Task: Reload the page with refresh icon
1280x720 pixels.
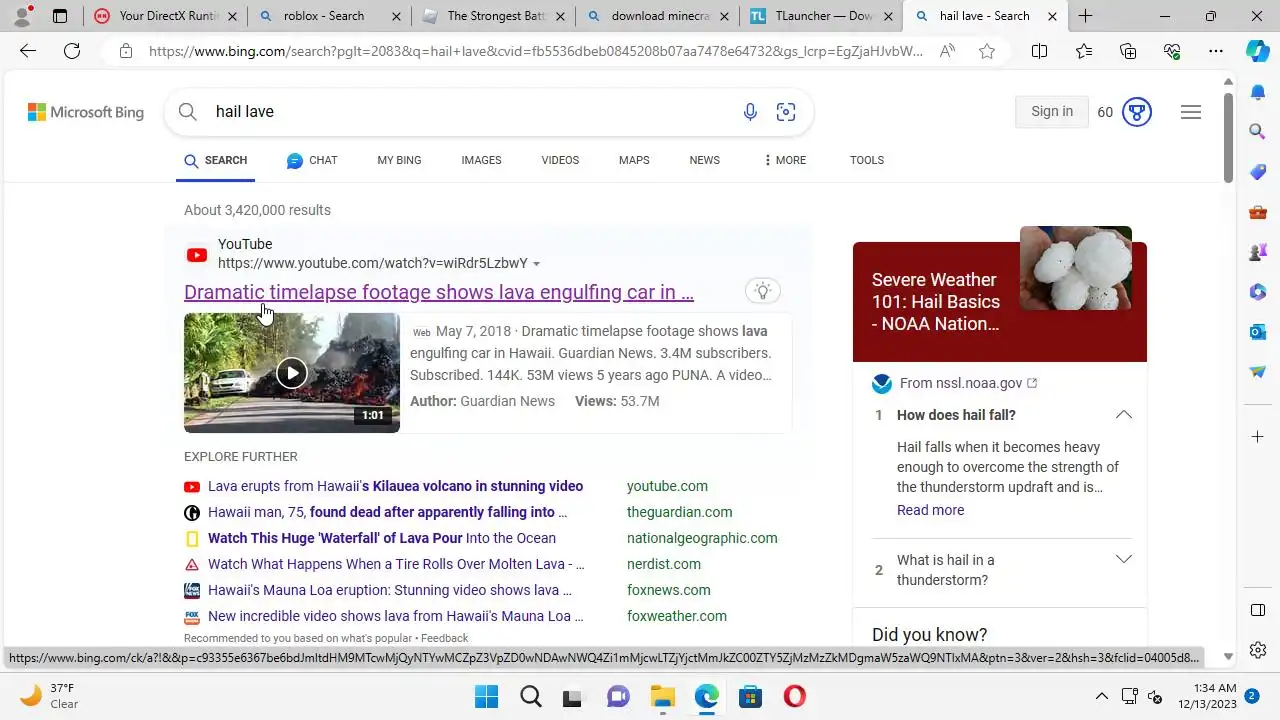Action: pos(72,51)
